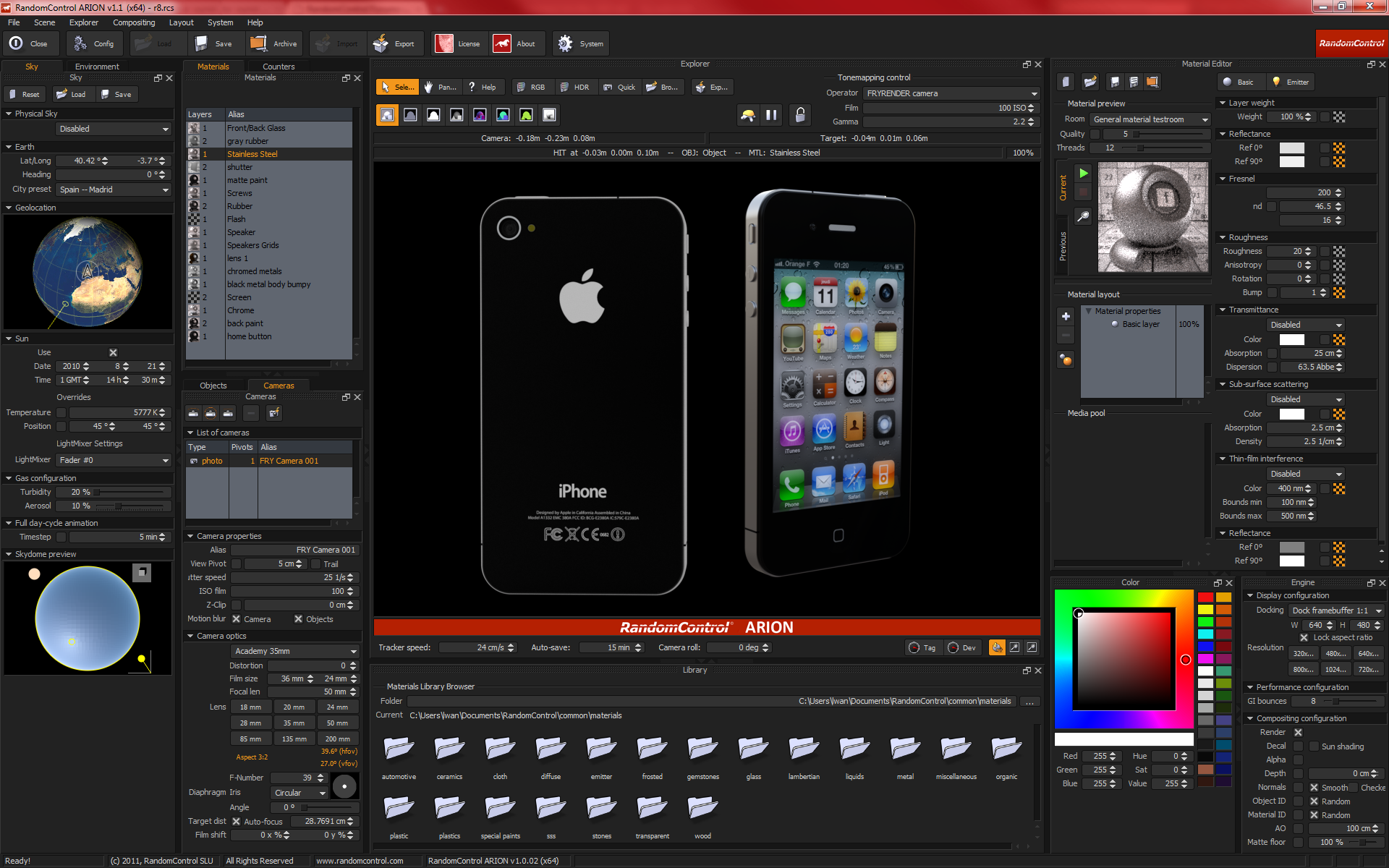Toggle Lock aspect ratio checkbox
This screenshot has height=868, width=1389.
pyautogui.click(x=1304, y=637)
